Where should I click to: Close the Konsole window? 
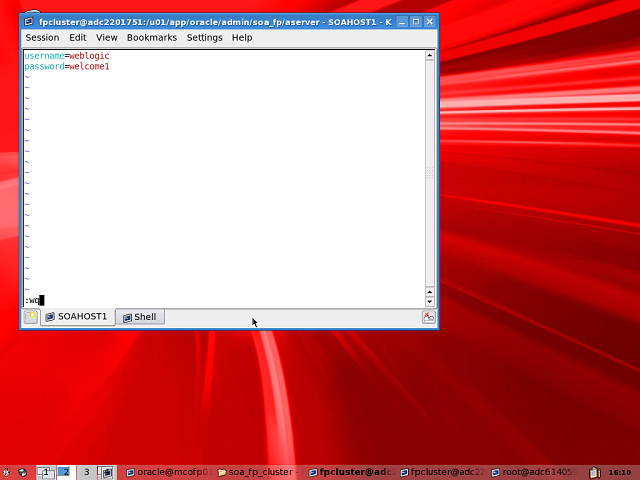(430, 22)
